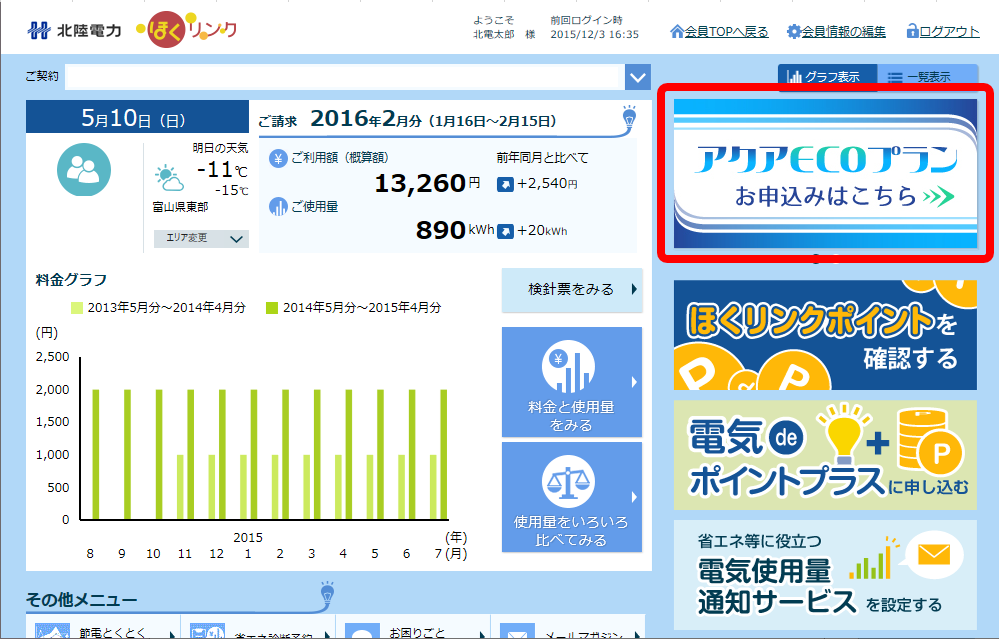Click the balance scale icon
The width and height of the screenshot is (999, 639).
[x=568, y=482]
